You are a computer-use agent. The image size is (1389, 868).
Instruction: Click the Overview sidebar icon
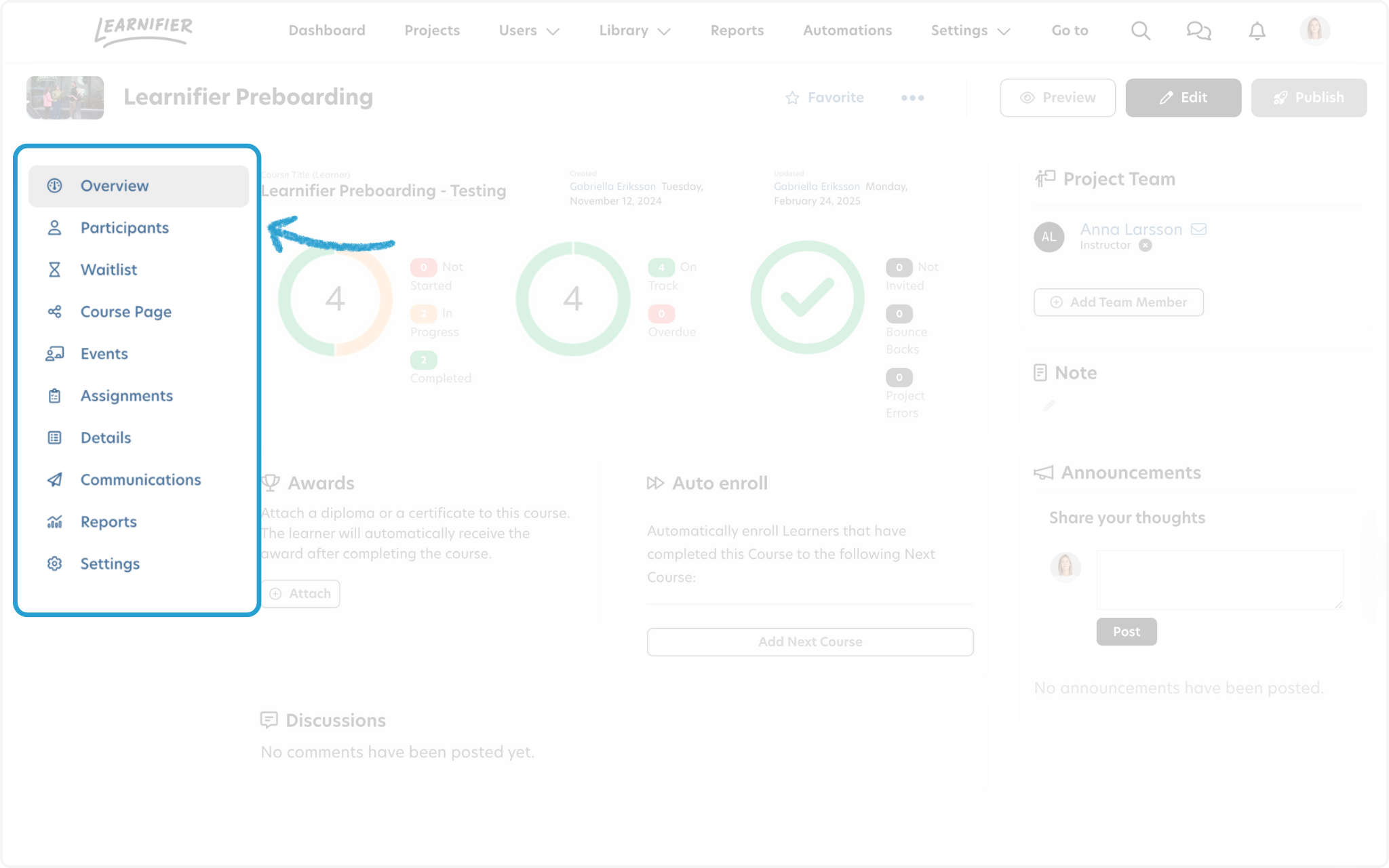pyautogui.click(x=55, y=186)
